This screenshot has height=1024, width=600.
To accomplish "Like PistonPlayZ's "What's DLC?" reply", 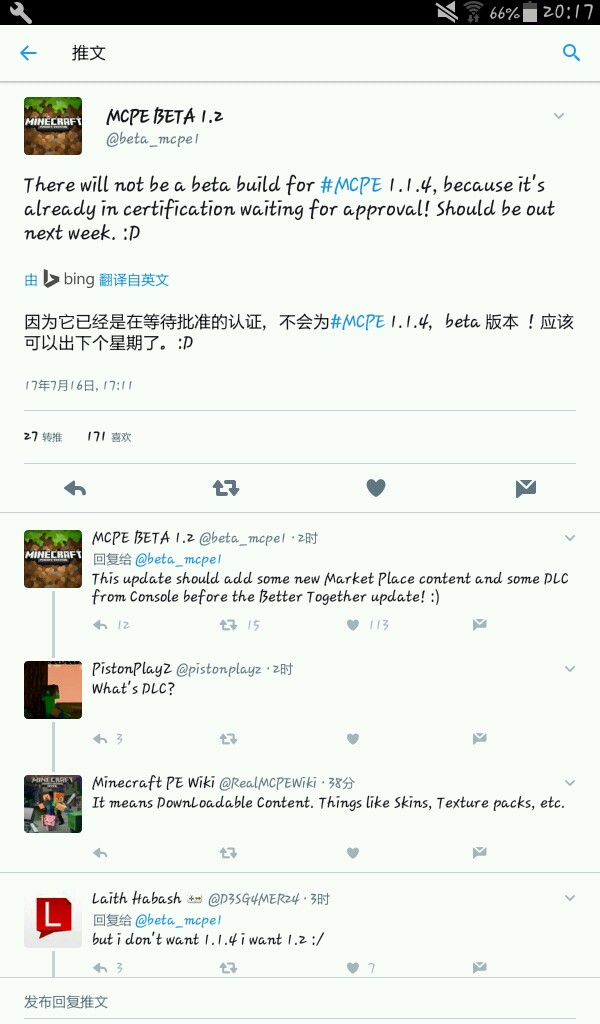I will click(353, 739).
